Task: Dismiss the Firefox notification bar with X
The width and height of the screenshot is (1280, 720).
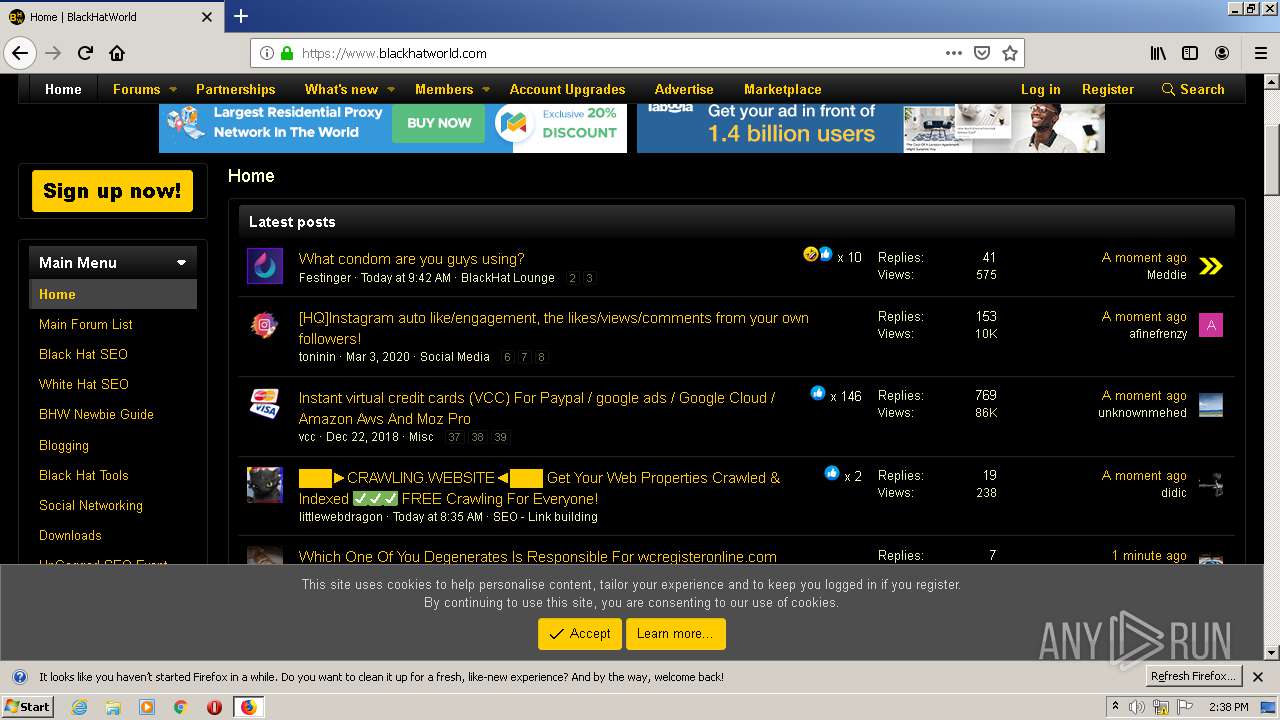Action: tap(1258, 677)
